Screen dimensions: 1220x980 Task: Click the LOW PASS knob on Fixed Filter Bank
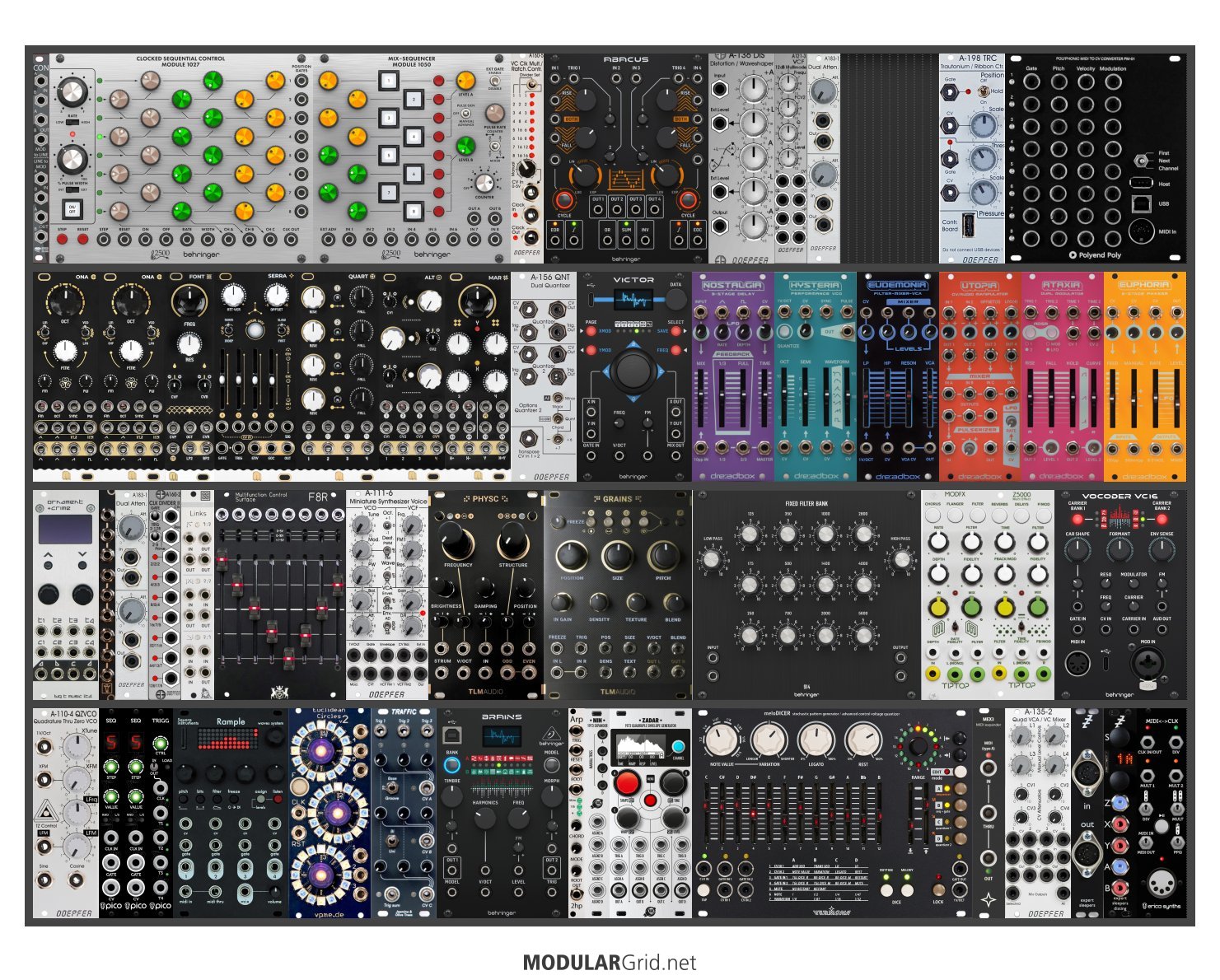[713, 559]
